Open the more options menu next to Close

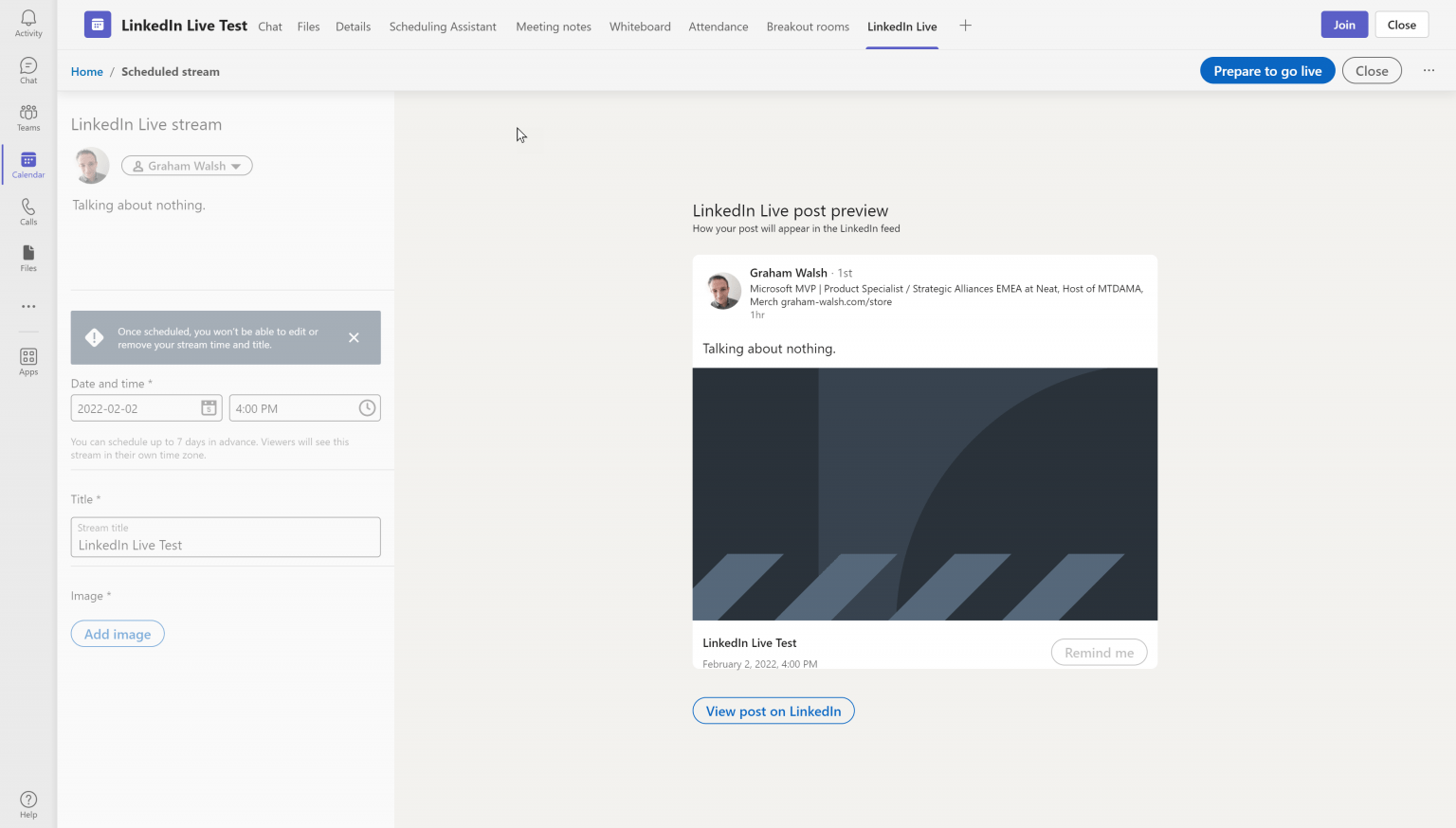coord(1429,70)
